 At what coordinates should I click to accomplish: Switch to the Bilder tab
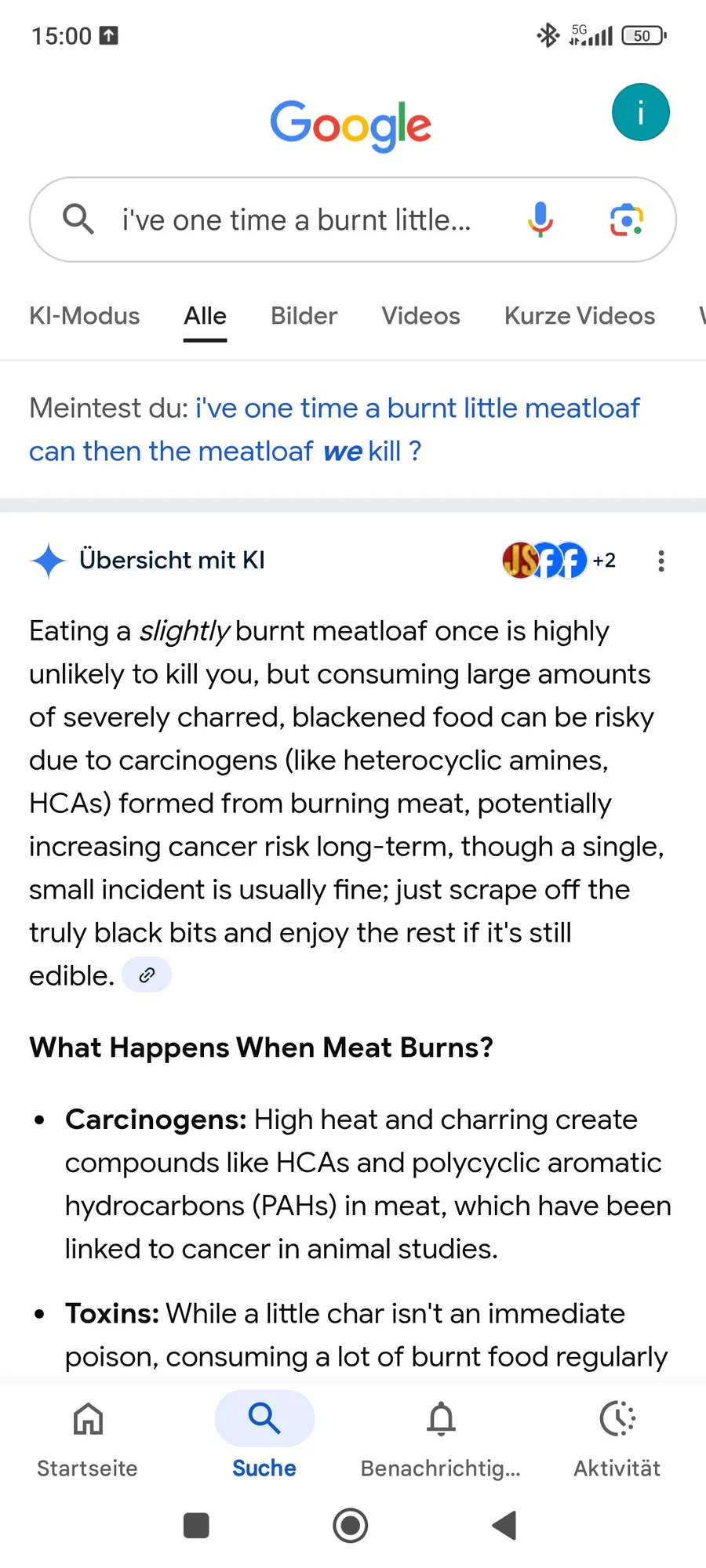pos(304,316)
